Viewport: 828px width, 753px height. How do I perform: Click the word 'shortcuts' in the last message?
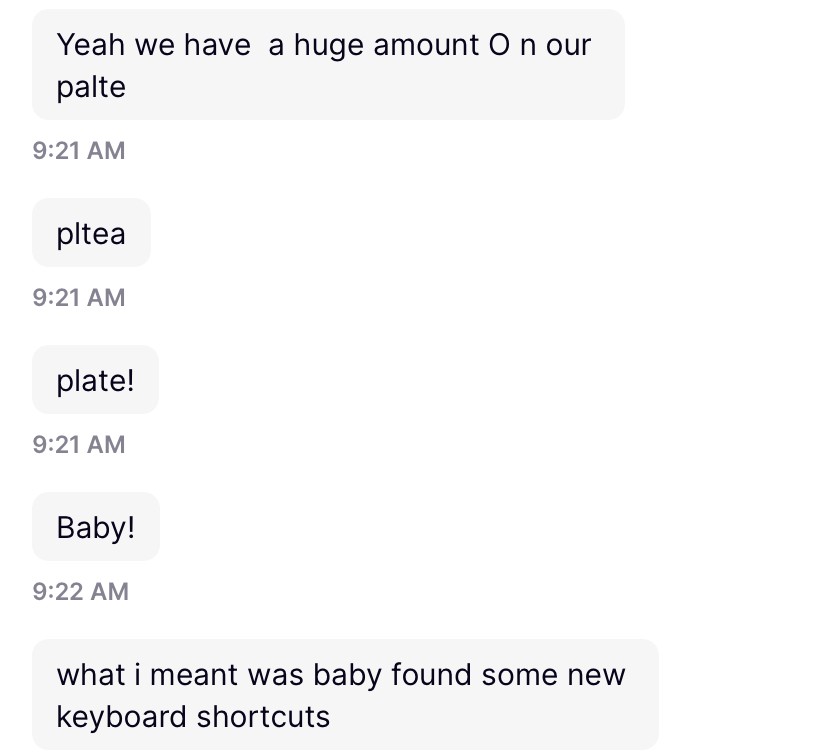point(263,716)
